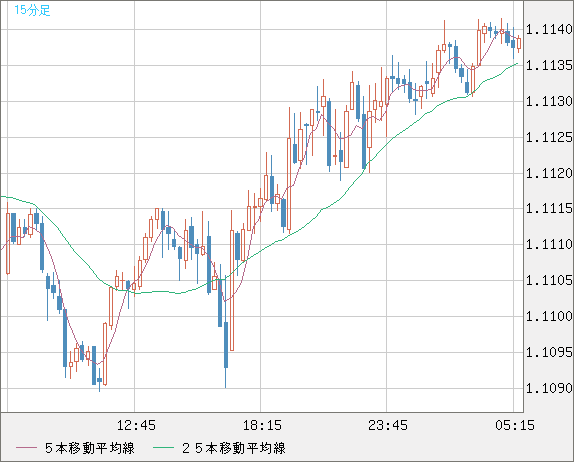Click the 1.1100 price axis label

(x=549, y=316)
